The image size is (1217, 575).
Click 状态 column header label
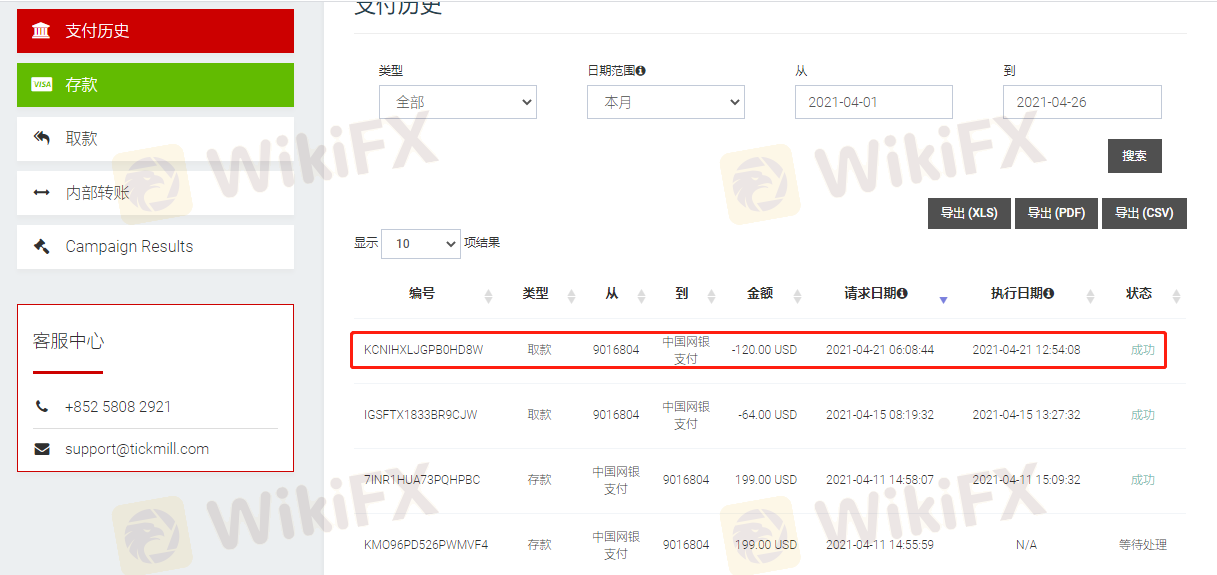[x=1139, y=294]
